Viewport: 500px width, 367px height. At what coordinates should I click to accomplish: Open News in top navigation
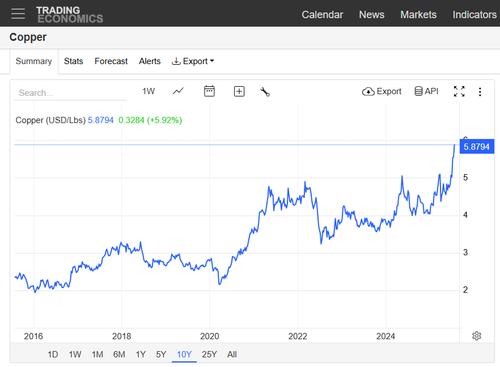click(372, 15)
